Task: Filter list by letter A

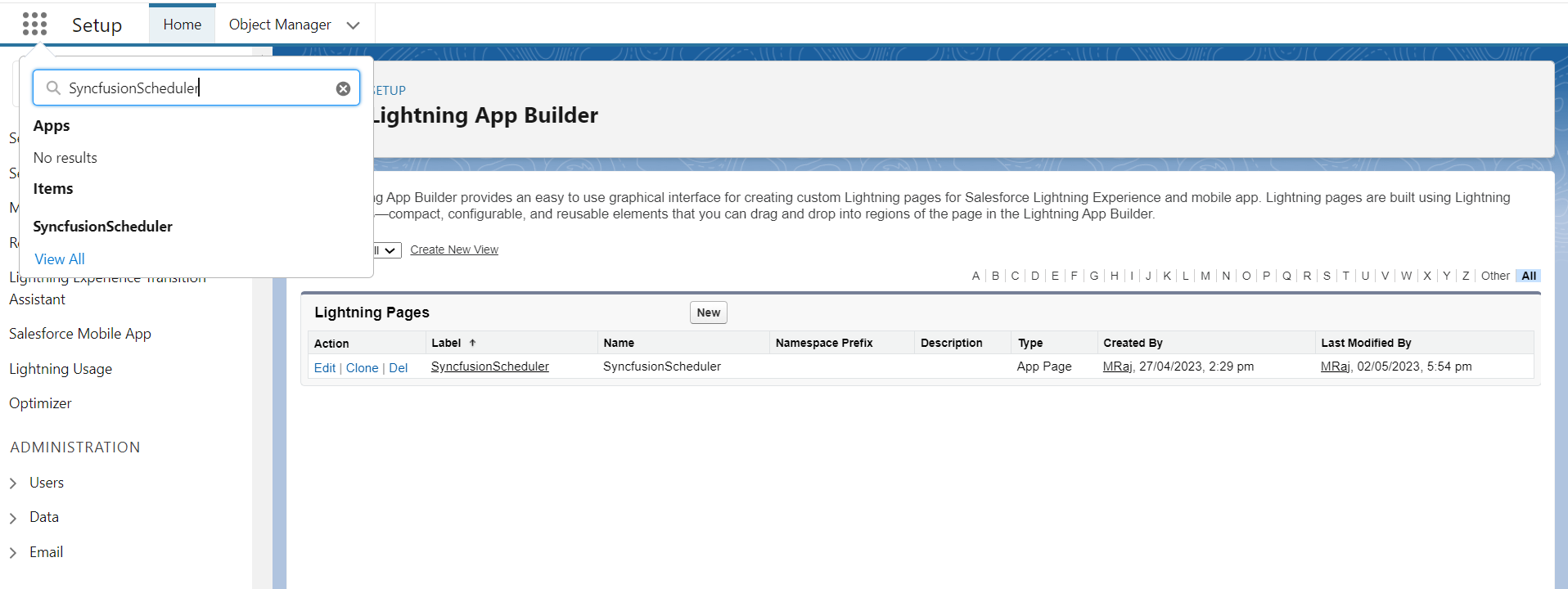Action: [x=975, y=276]
